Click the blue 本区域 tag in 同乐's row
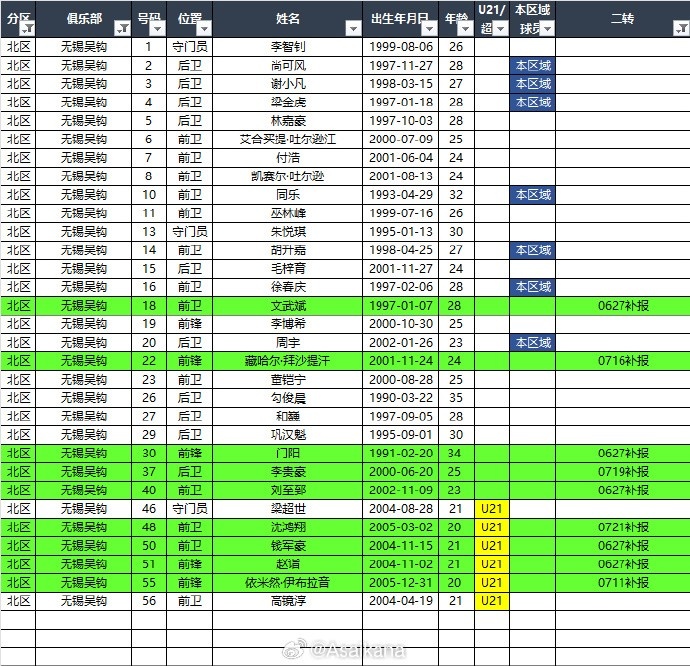Screen dimensions: 690x666 coord(533,195)
